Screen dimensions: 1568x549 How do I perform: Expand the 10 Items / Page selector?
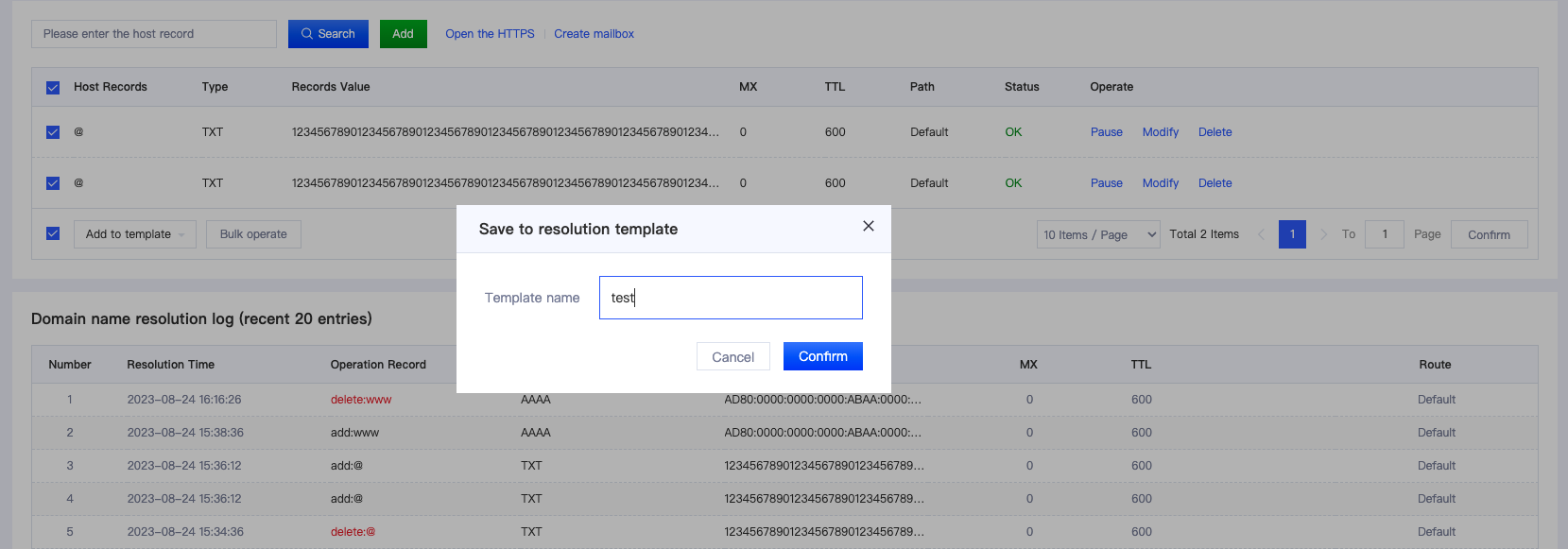click(1098, 234)
